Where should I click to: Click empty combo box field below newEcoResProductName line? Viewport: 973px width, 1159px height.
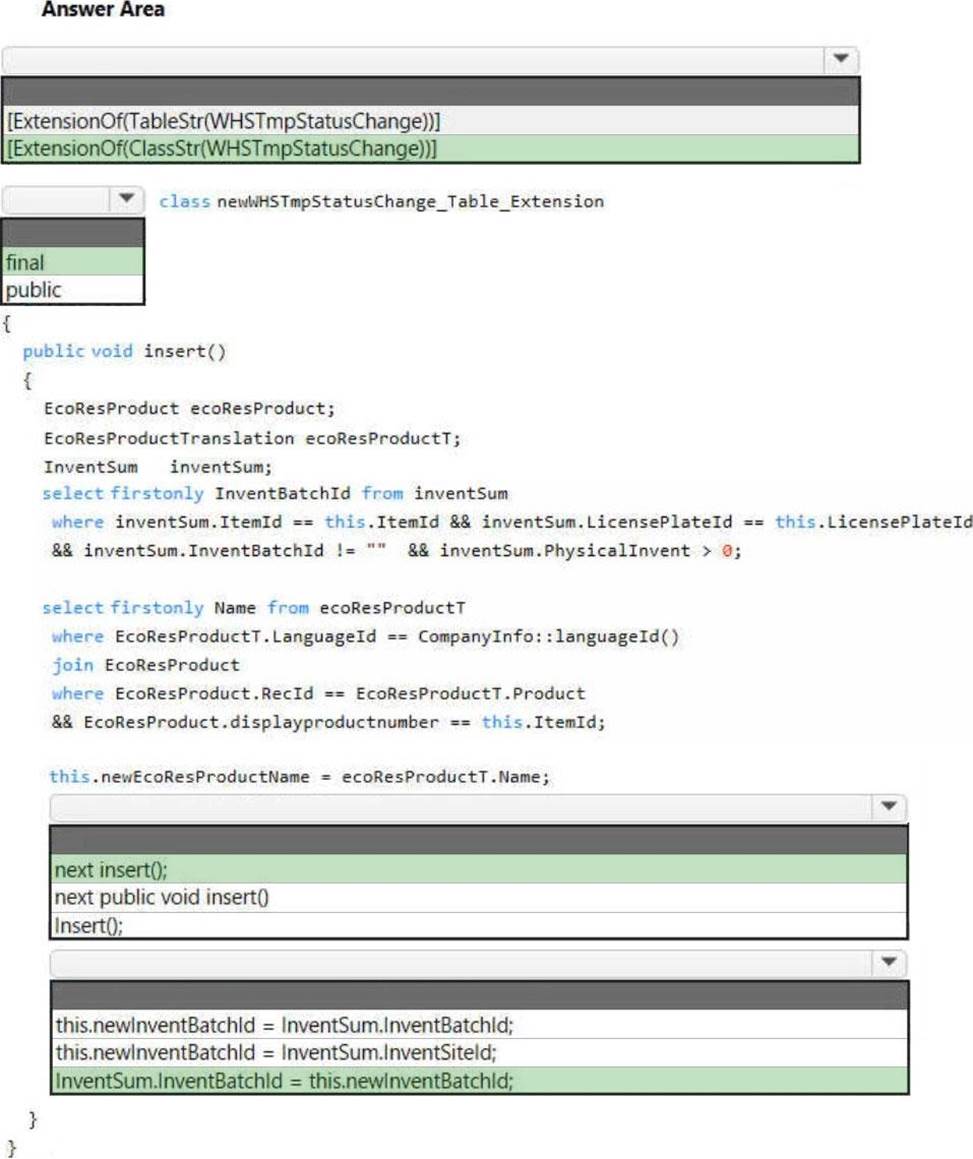pos(460,807)
